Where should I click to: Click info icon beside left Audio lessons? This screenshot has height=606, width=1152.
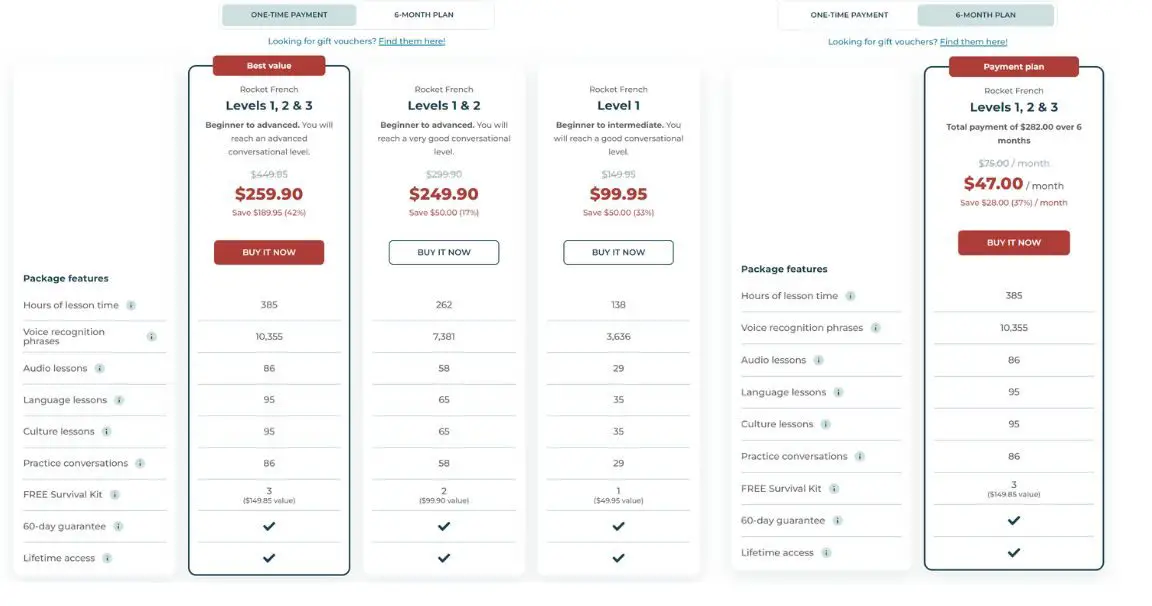(x=99, y=368)
